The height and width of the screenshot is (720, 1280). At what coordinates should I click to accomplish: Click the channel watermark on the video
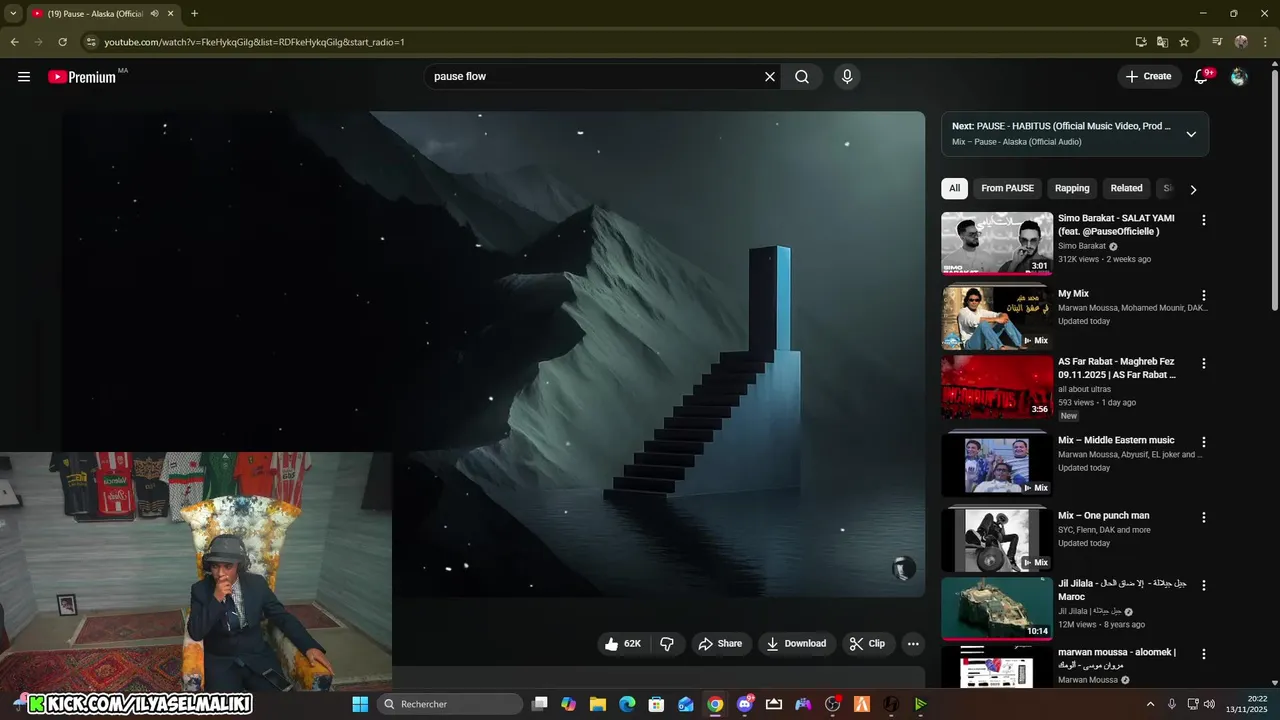click(903, 569)
